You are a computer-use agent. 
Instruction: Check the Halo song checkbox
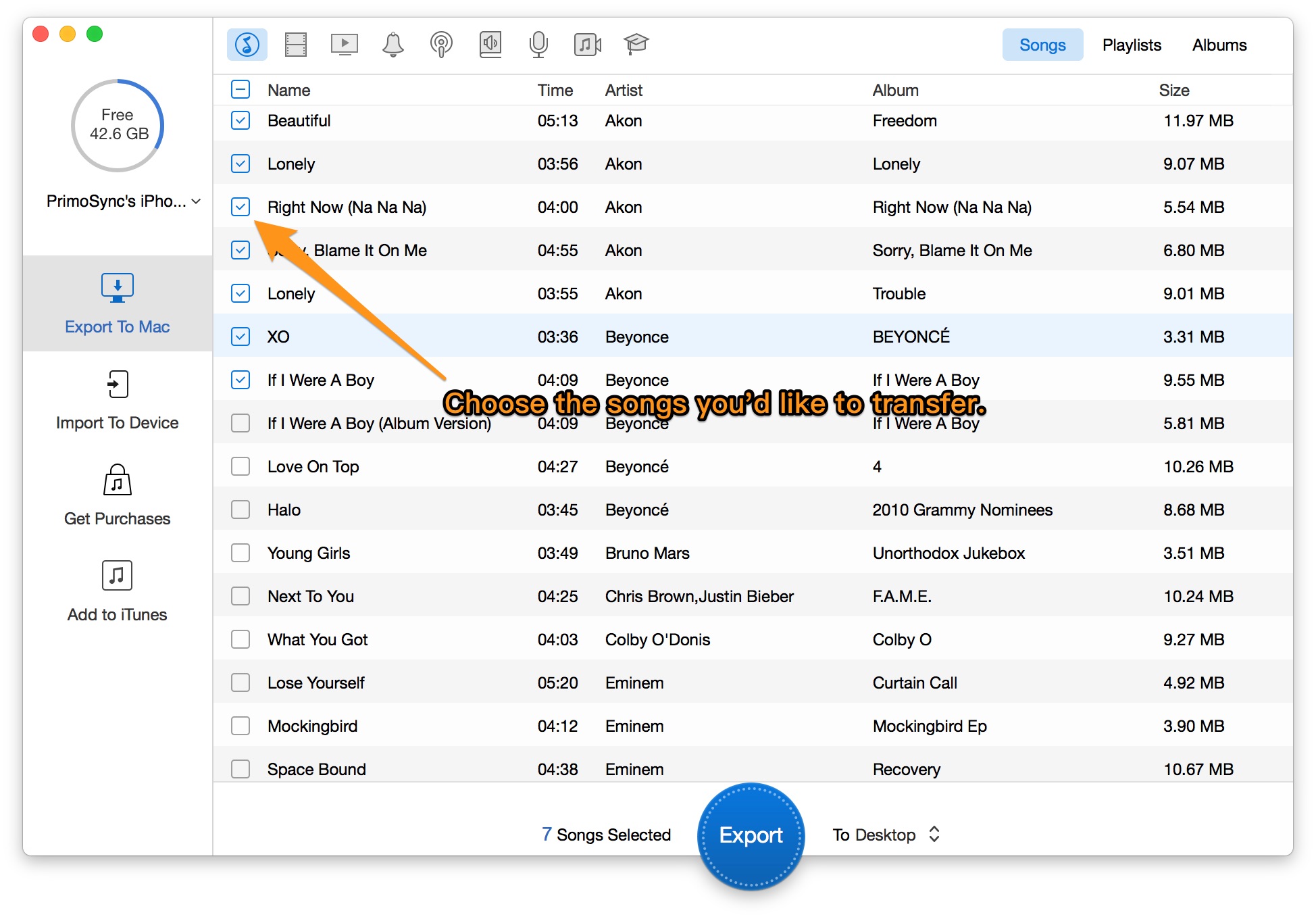coord(241,510)
